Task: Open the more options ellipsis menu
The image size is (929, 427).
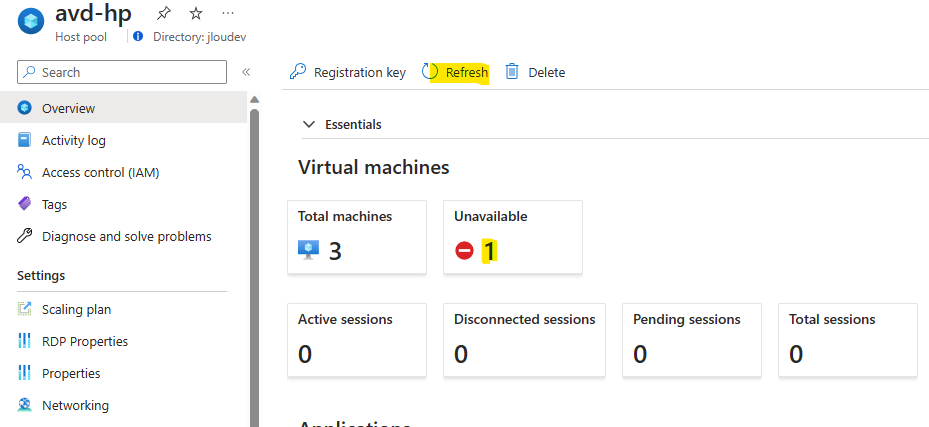Action: pyautogui.click(x=228, y=13)
